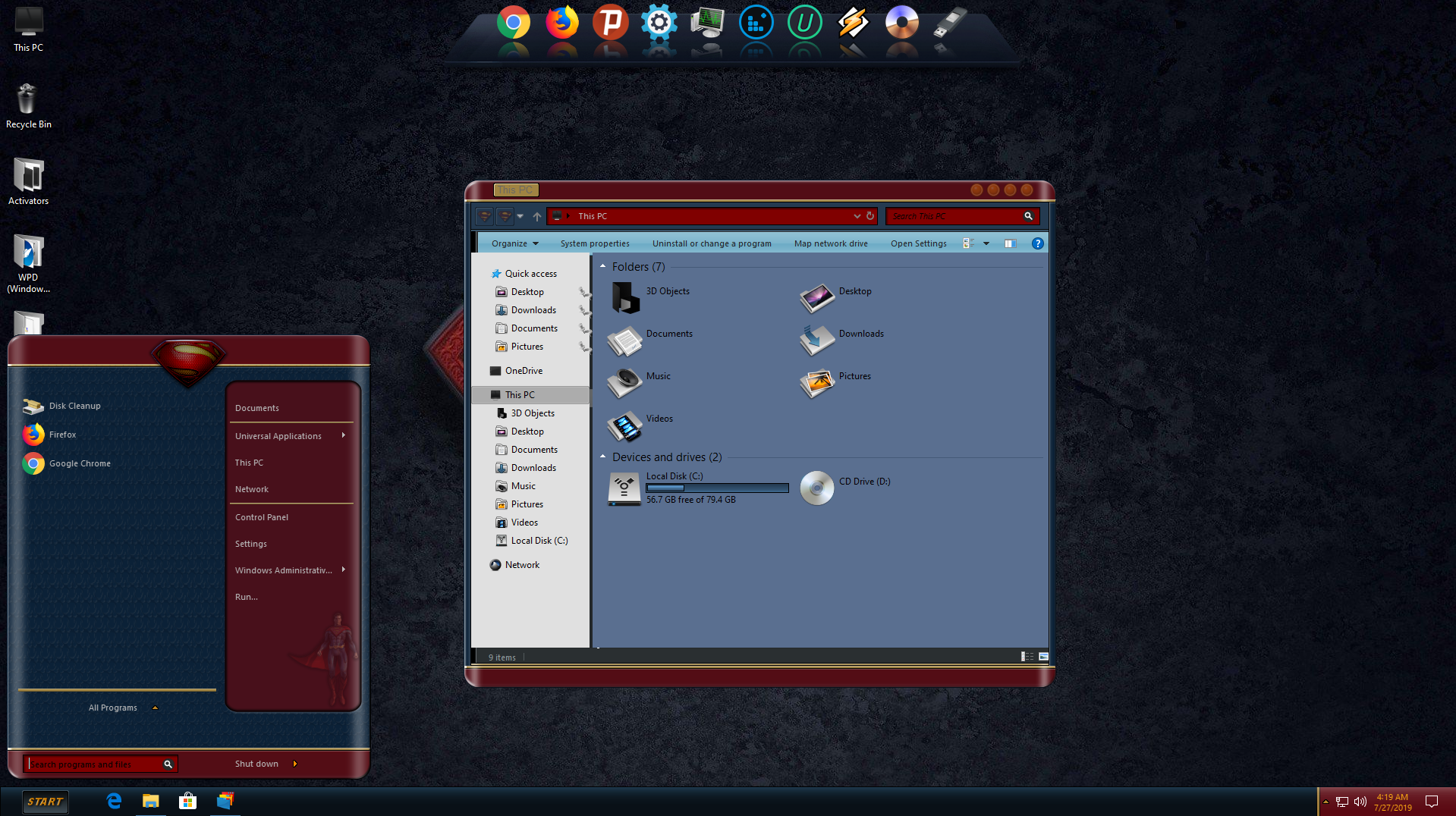The height and width of the screenshot is (816, 1456).
Task: Open This PC from the Start menu
Action: point(249,463)
